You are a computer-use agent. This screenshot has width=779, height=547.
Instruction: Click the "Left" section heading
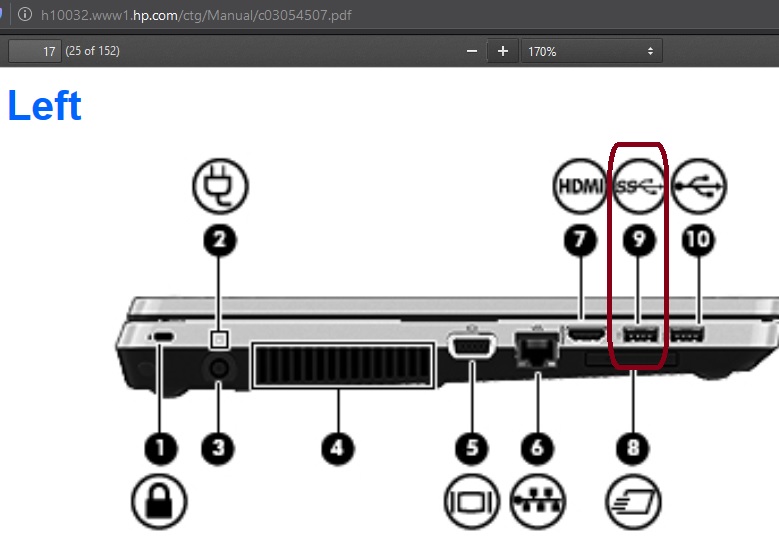[45, 105]
